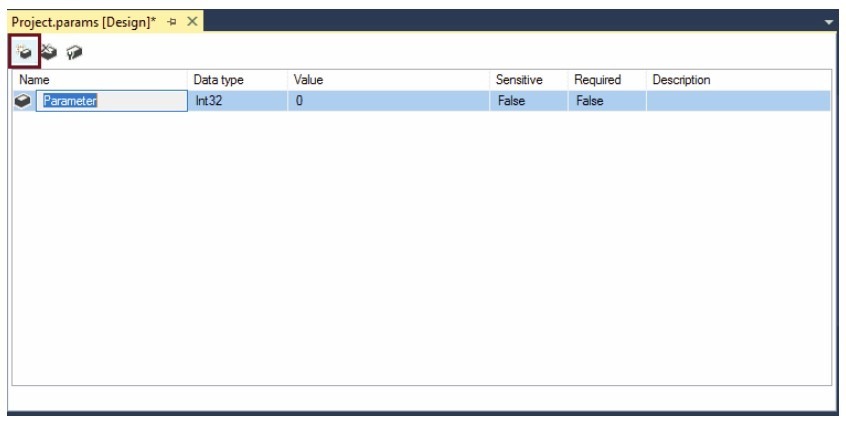Click the Parameter name text field
The height and width of the screenshot is (422, 846).
coord(111,101)
